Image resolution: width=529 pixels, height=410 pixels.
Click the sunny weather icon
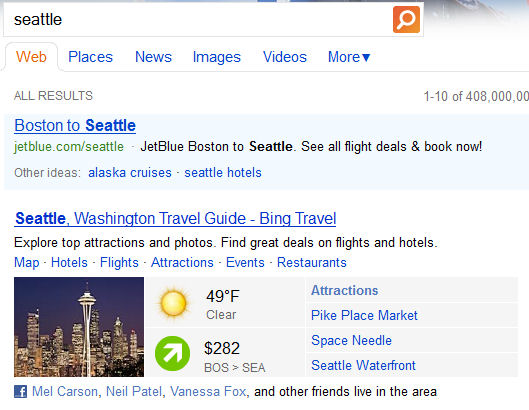(x=173, y=303)
